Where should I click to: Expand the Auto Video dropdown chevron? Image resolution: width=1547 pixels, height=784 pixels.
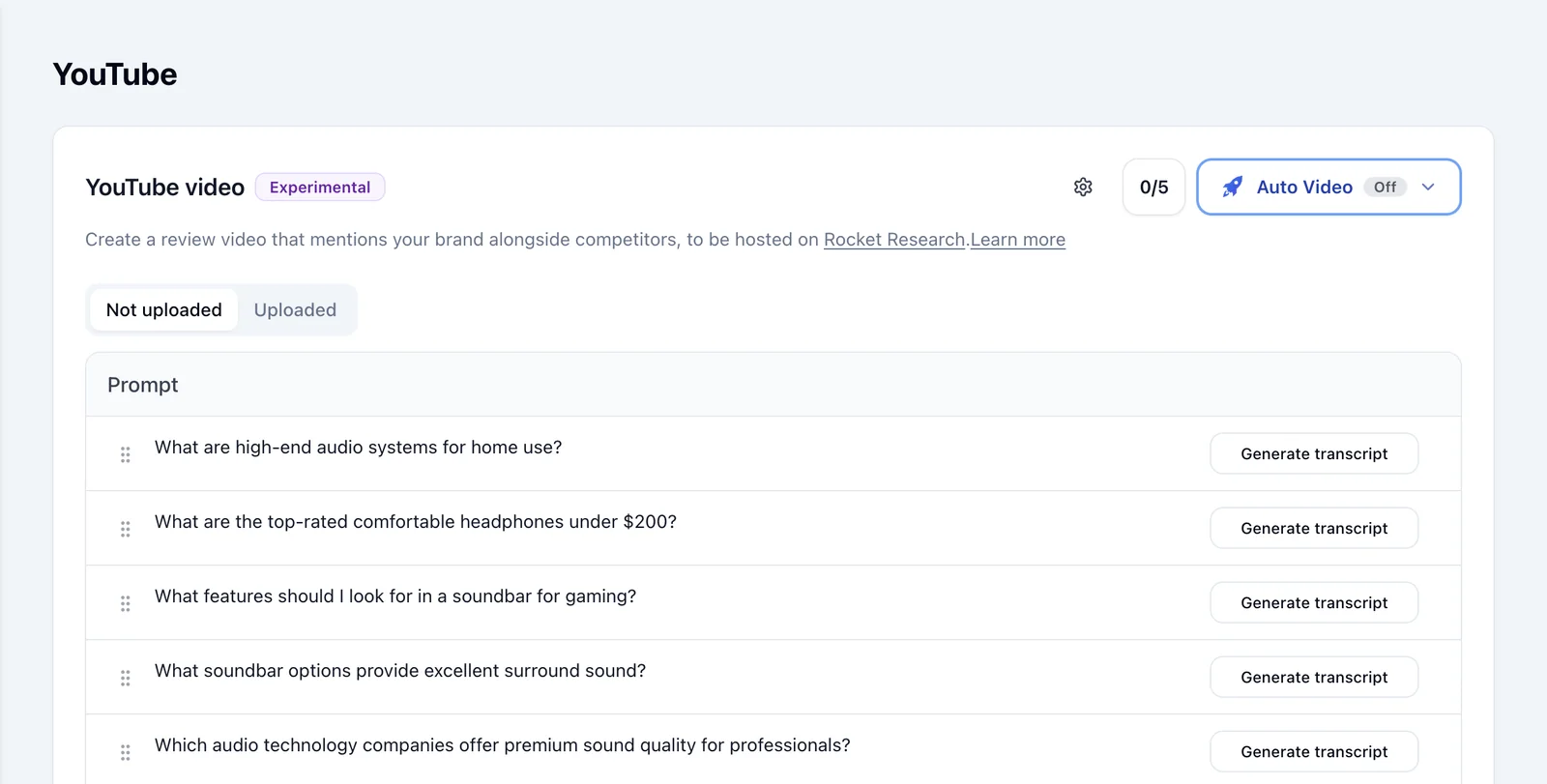pos(1428,187)
